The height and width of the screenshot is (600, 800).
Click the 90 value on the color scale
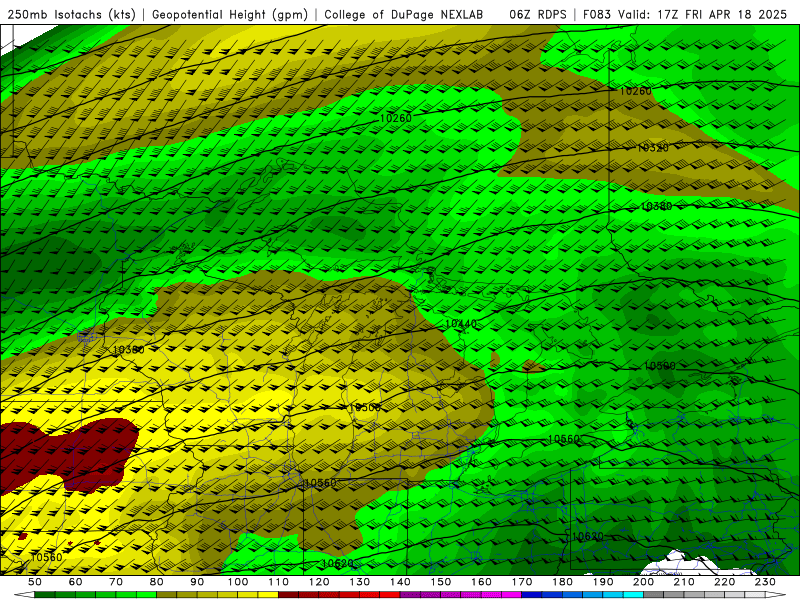click(197, 582)
